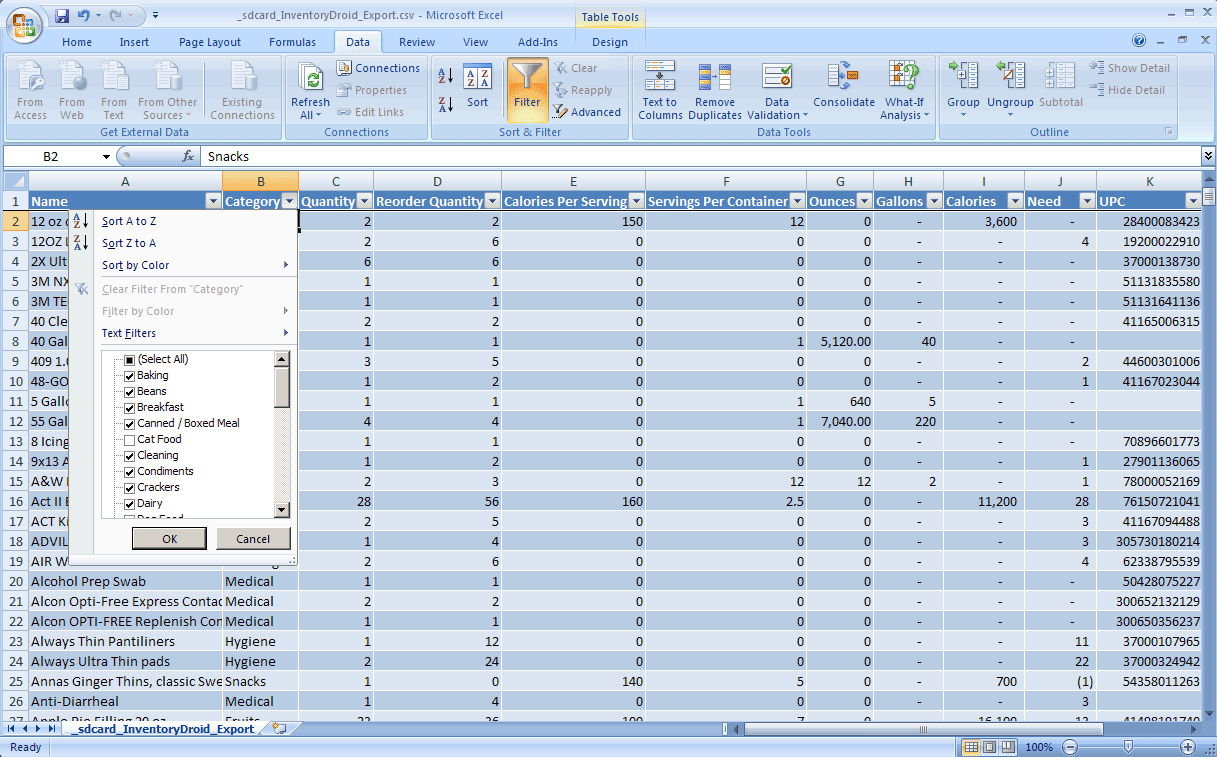Switch to the Formulas ribbon tab
Image resolution: width=1217 pixels, height=757 pixels.
[292, 42]
